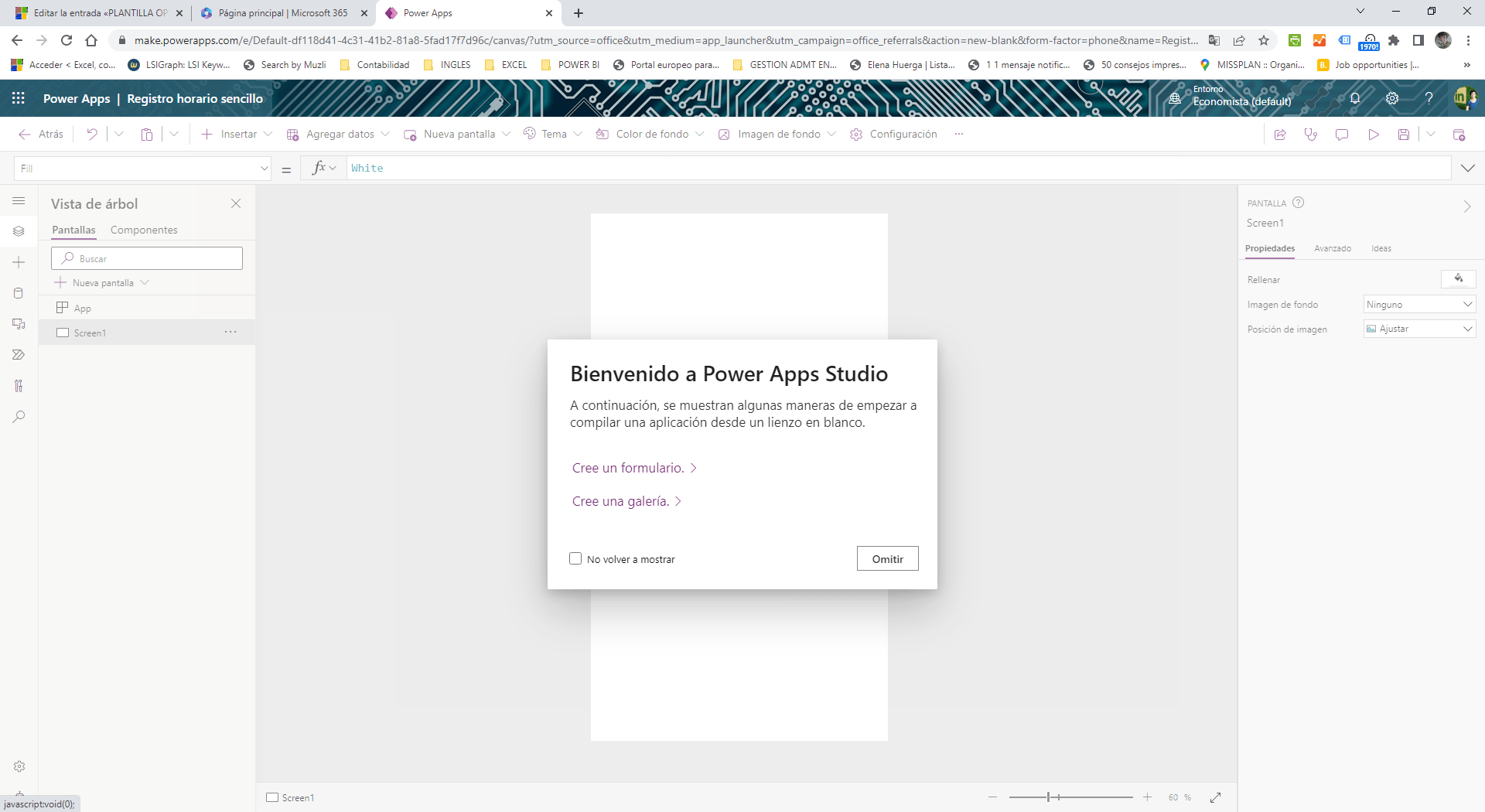
Task: Collapse the right properties pane chevron
Action: click(x=1467, y=206)
